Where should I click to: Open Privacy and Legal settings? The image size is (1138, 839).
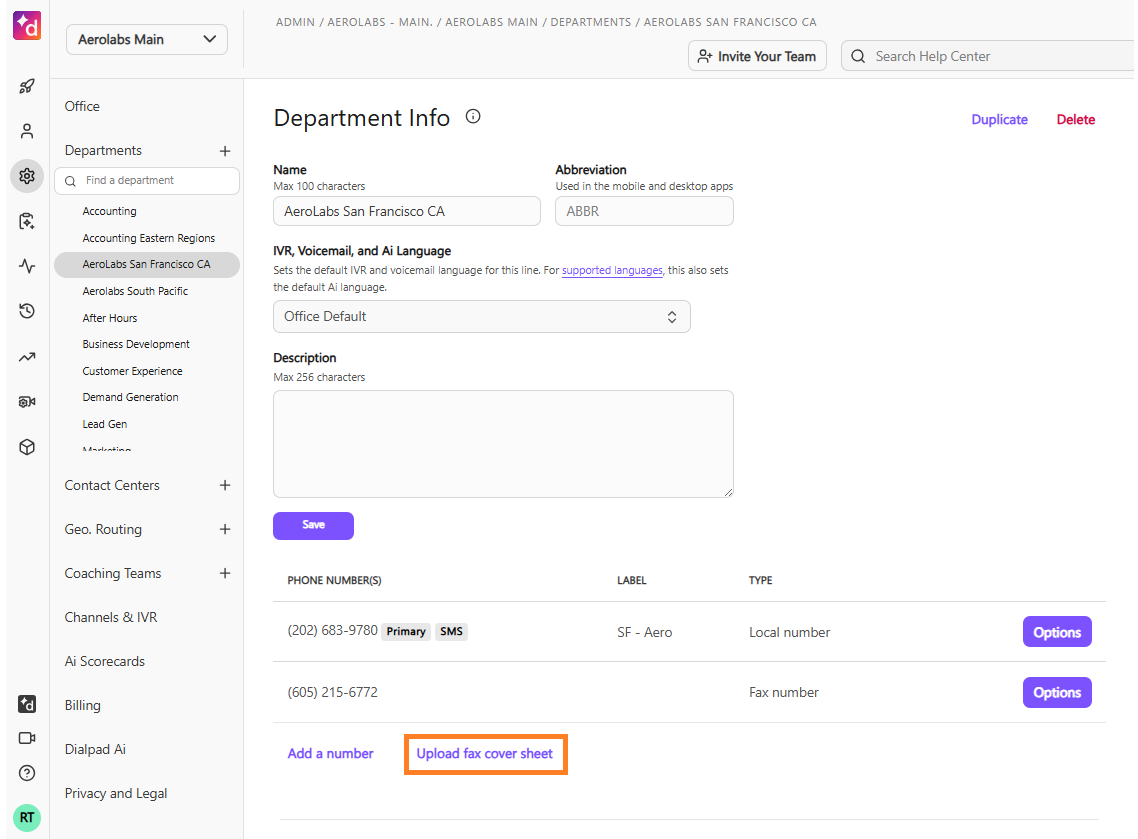tap(116, 793)
